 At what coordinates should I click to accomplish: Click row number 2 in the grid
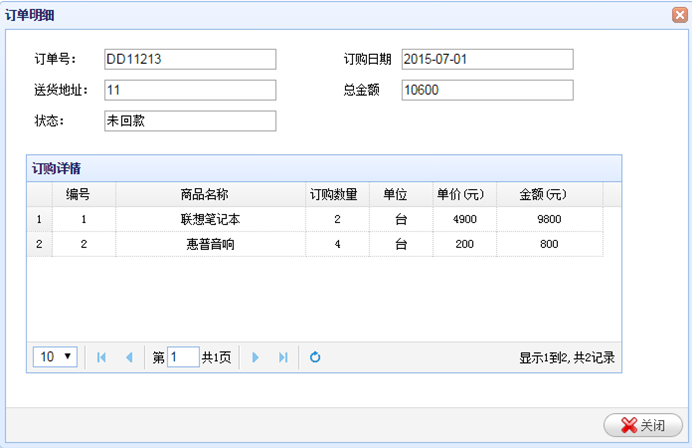(x=40, y=244)
